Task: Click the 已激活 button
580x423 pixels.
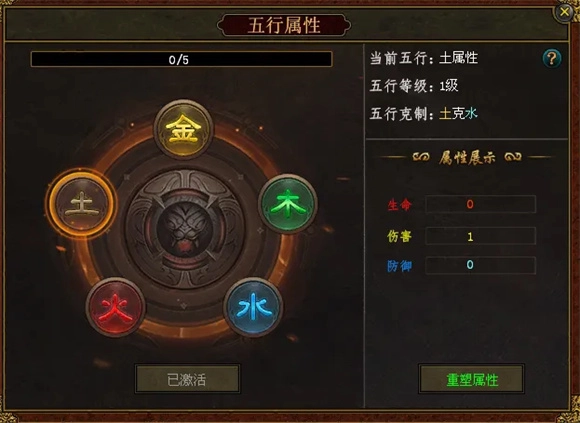Action: [x=187, y=379]
